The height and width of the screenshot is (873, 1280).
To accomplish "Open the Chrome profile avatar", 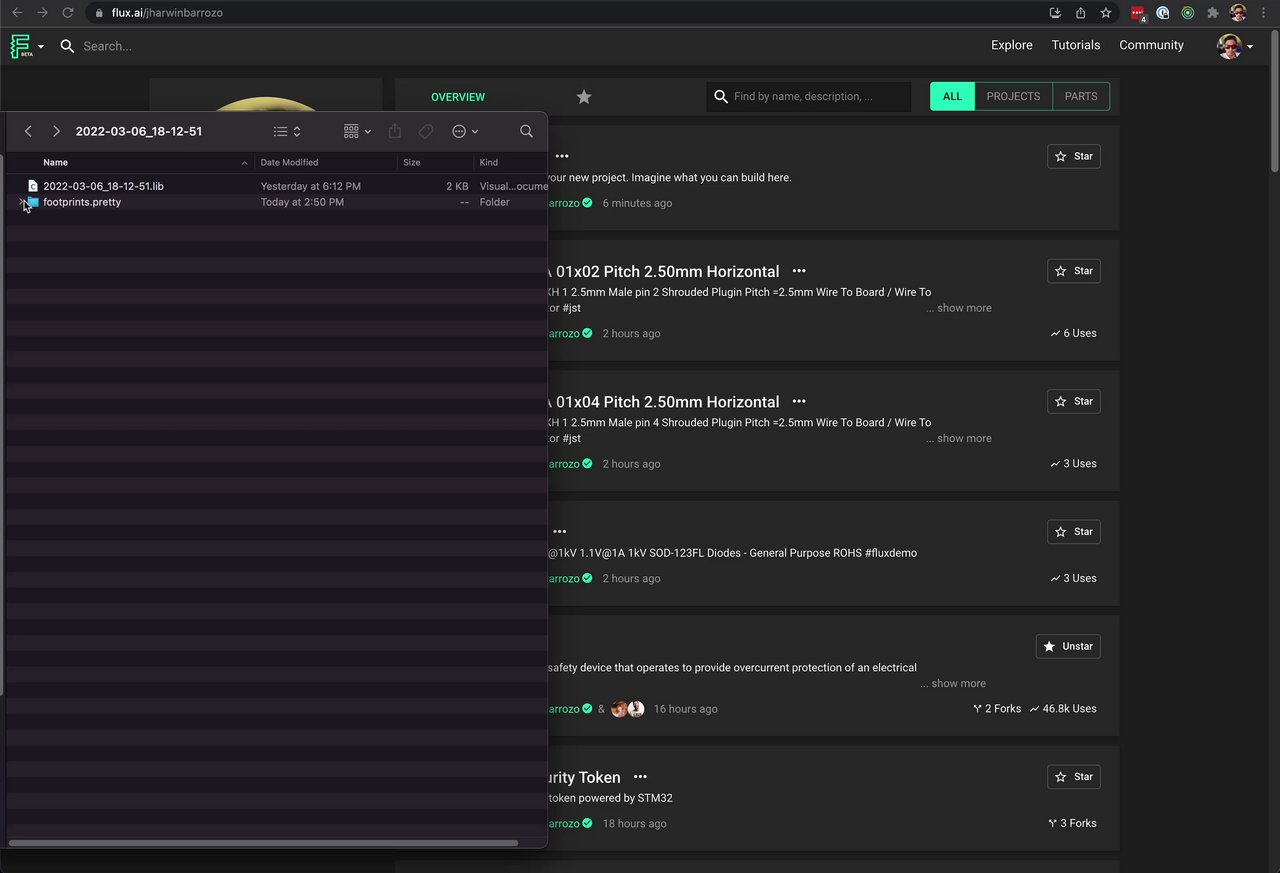I will pos(1238,13).
